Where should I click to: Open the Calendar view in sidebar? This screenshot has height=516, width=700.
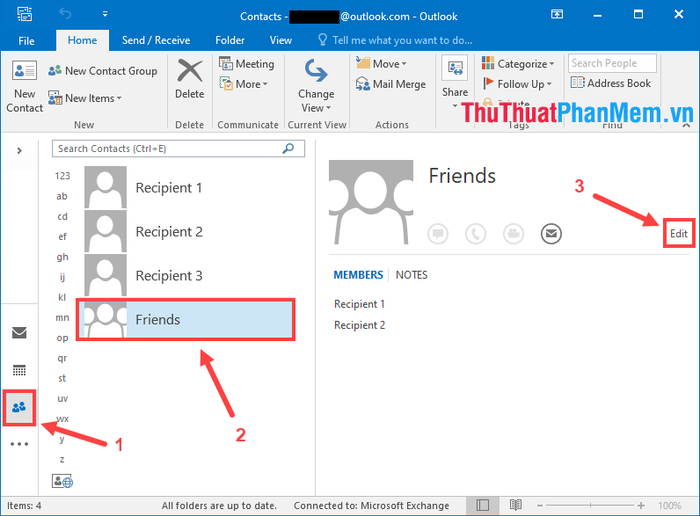(19, 370)
